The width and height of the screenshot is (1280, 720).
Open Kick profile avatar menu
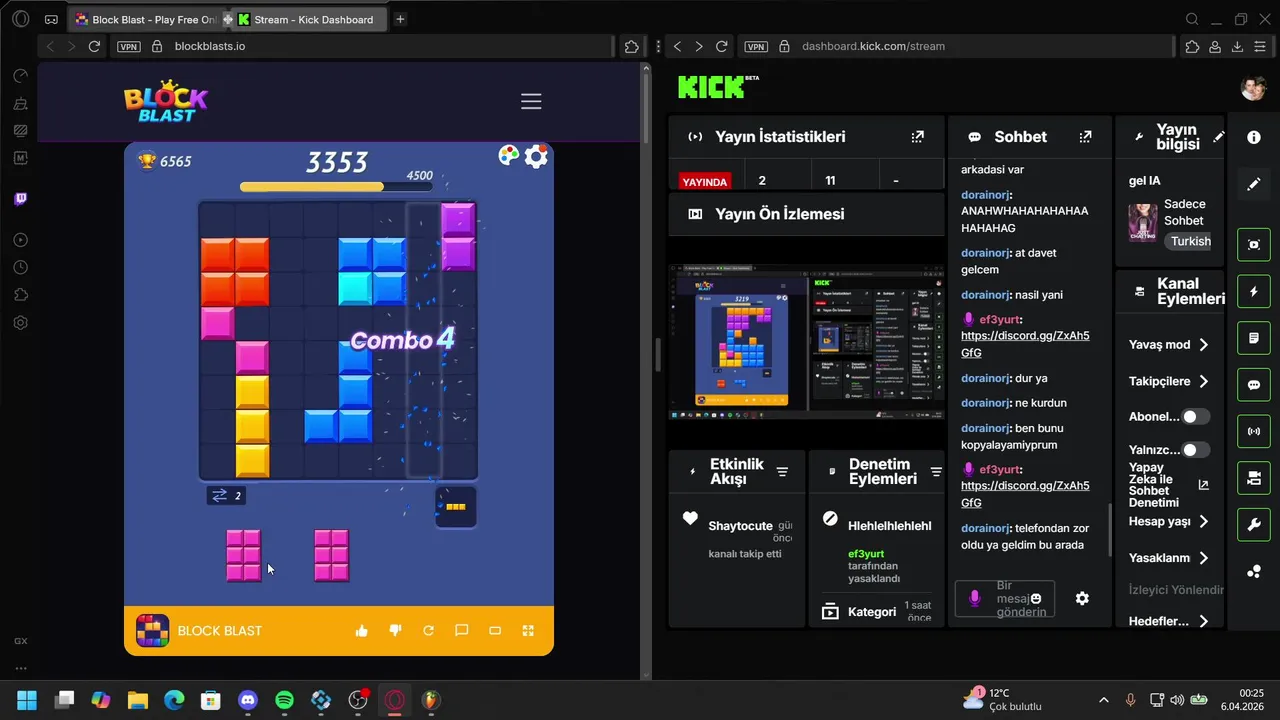[1254, 88]
